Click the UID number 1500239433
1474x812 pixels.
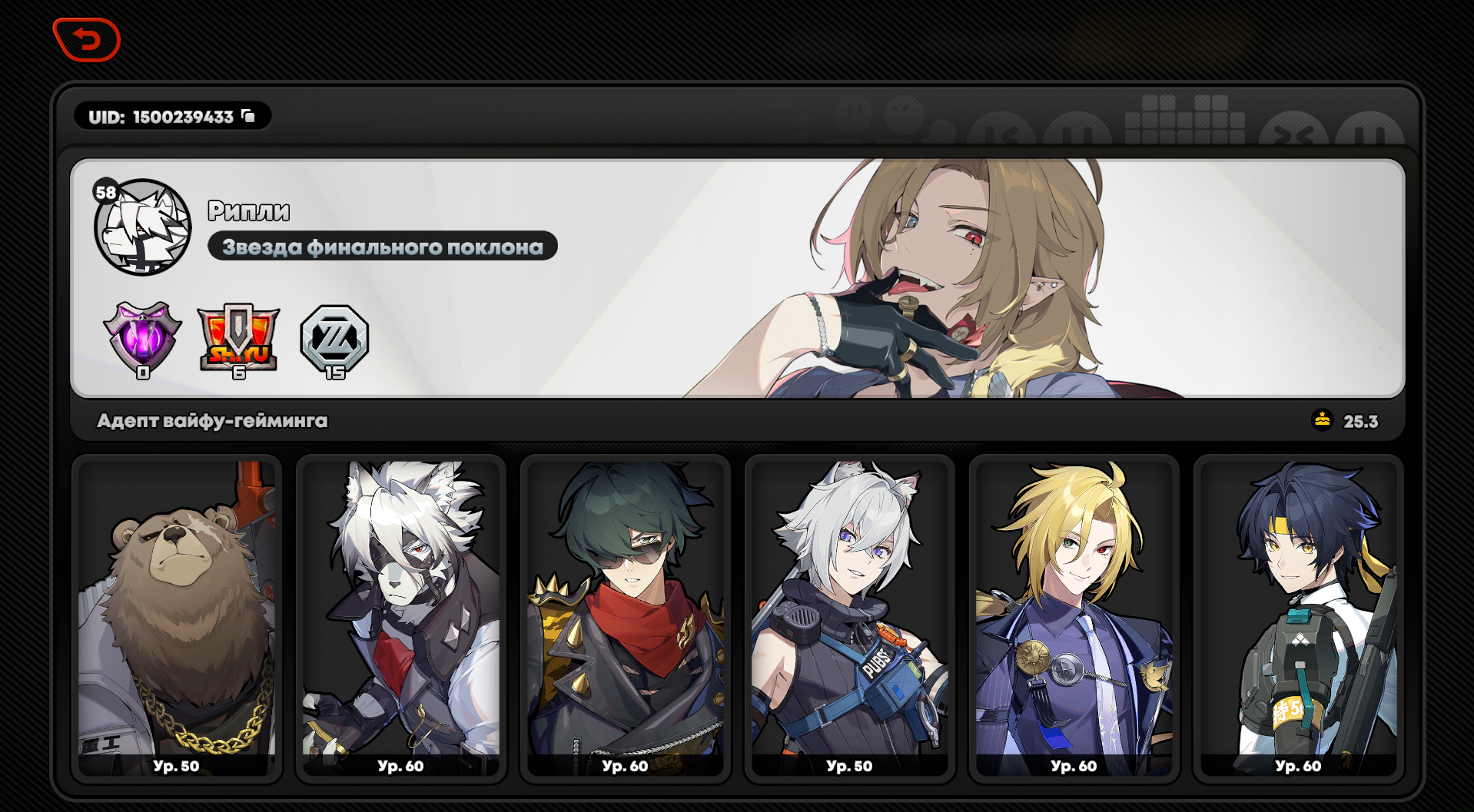tap(184, 117)
